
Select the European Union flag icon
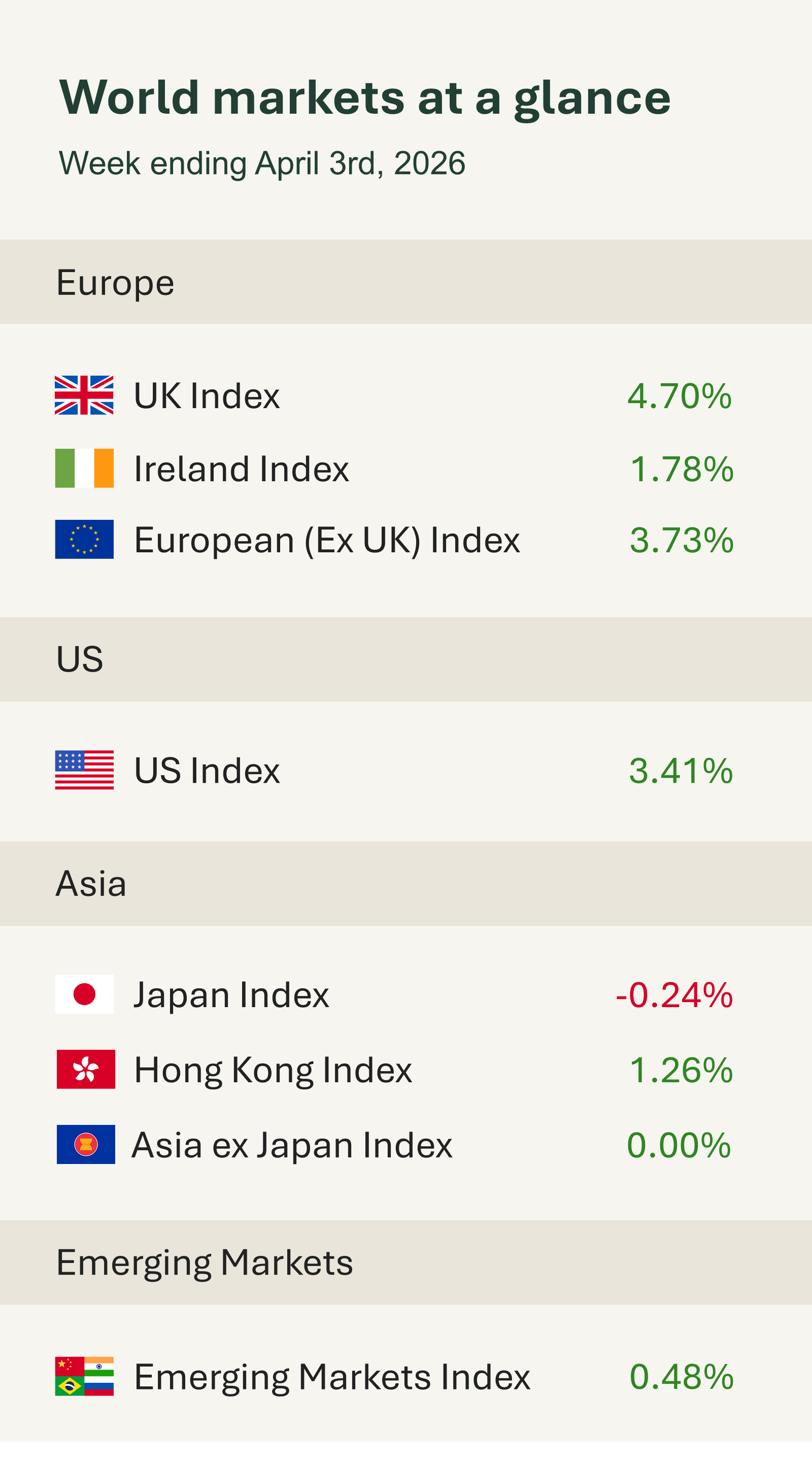pyautogui.click(x=84, y=539)
